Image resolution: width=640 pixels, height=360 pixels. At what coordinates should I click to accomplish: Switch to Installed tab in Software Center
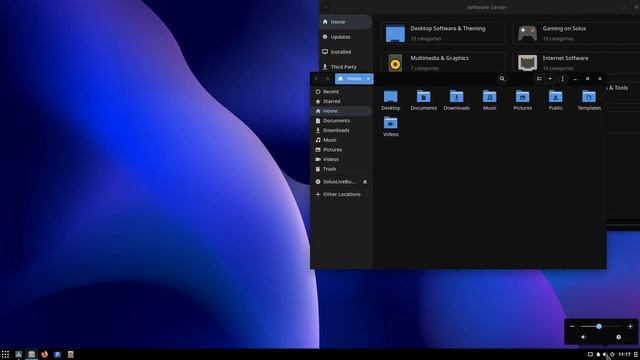345,52
